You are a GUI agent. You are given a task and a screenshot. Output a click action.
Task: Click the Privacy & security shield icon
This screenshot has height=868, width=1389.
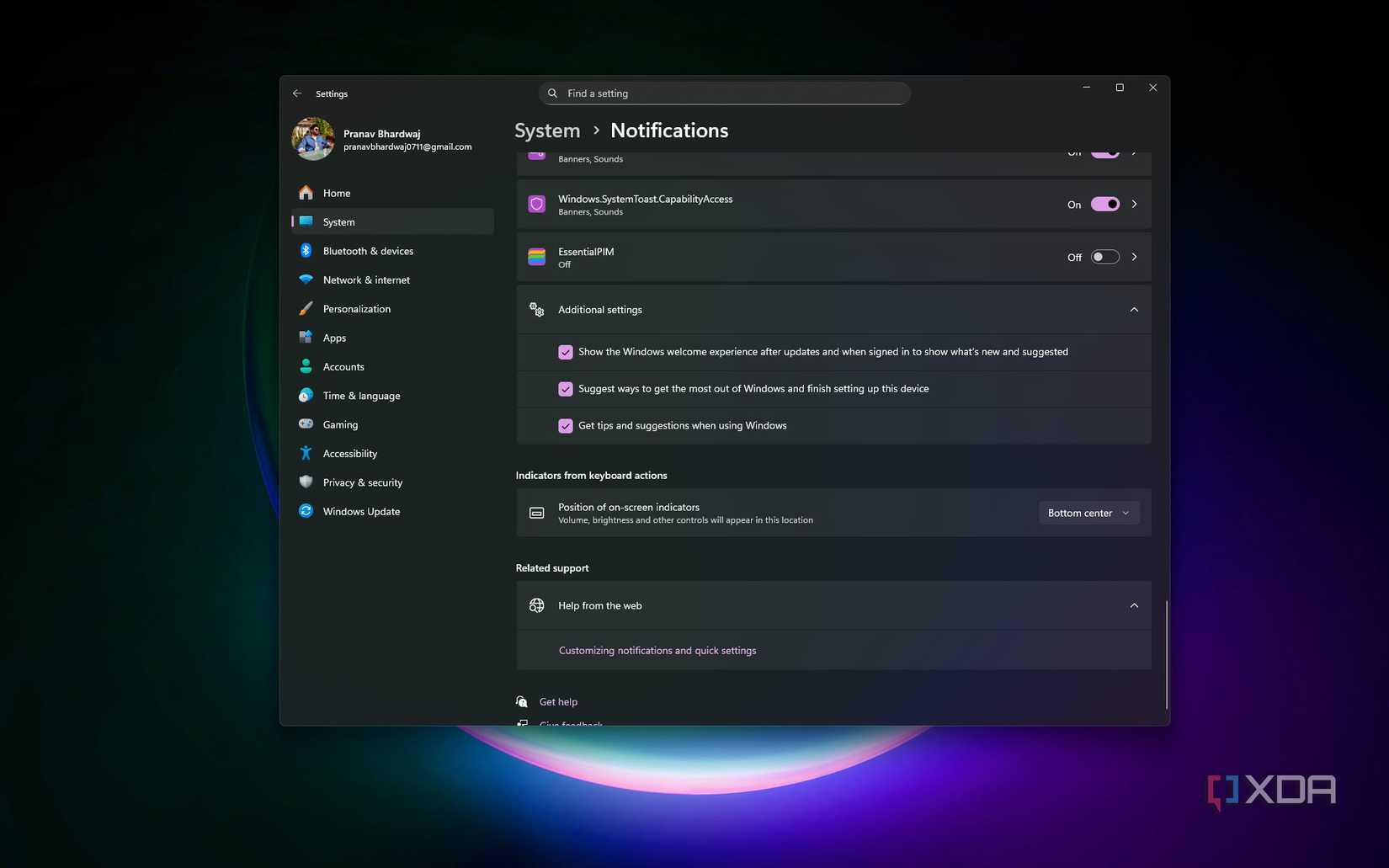(x=305, y=482)
